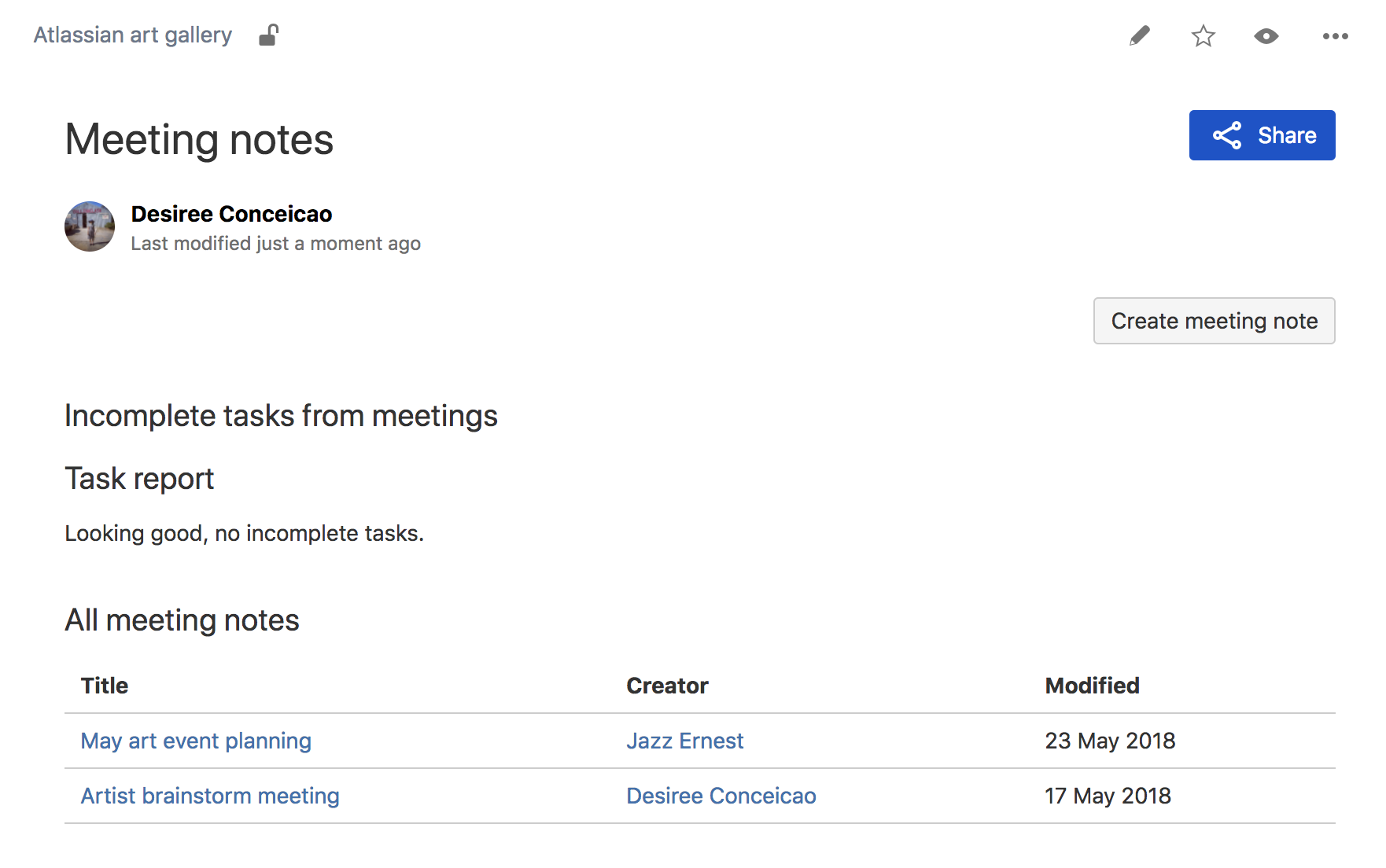Click Desiree Conceicao's profile avatar
The image size is (1386, 868).
pyautogui.click(x=89, y=226)
